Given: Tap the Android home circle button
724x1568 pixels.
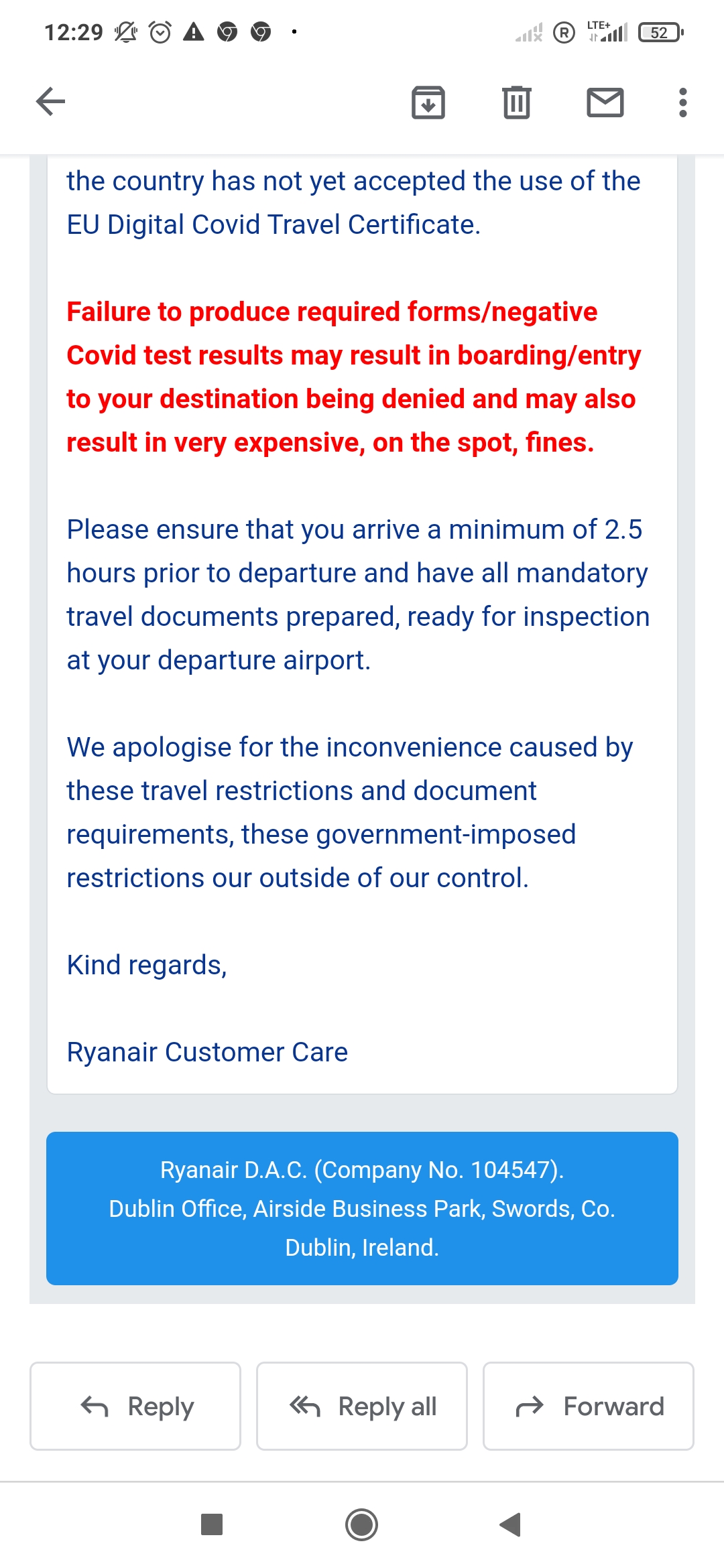Looking at the screenshot, I should 362,1524.
